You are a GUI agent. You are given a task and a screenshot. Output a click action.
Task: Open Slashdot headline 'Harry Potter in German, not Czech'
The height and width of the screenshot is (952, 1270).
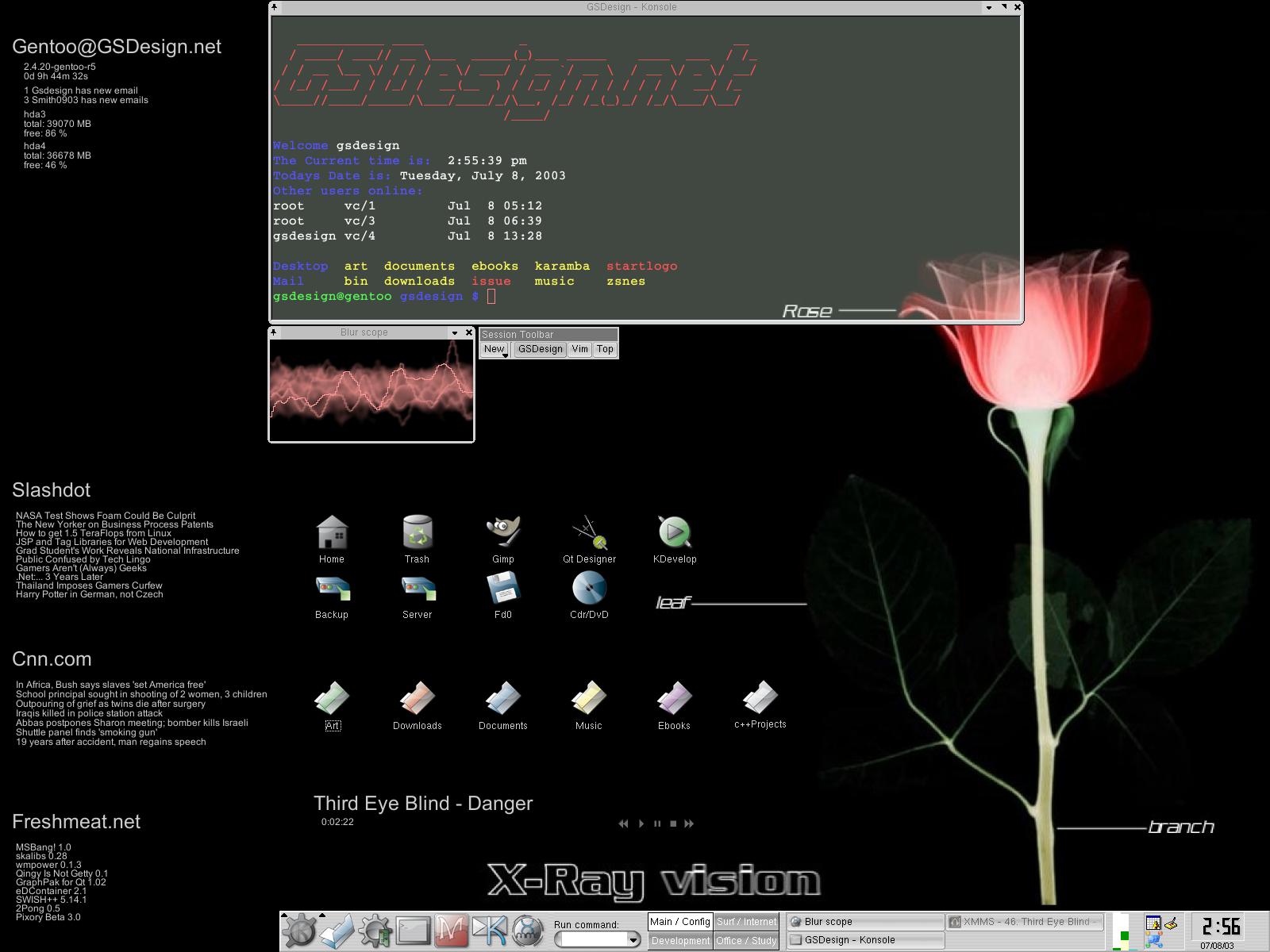pos(89,594)
